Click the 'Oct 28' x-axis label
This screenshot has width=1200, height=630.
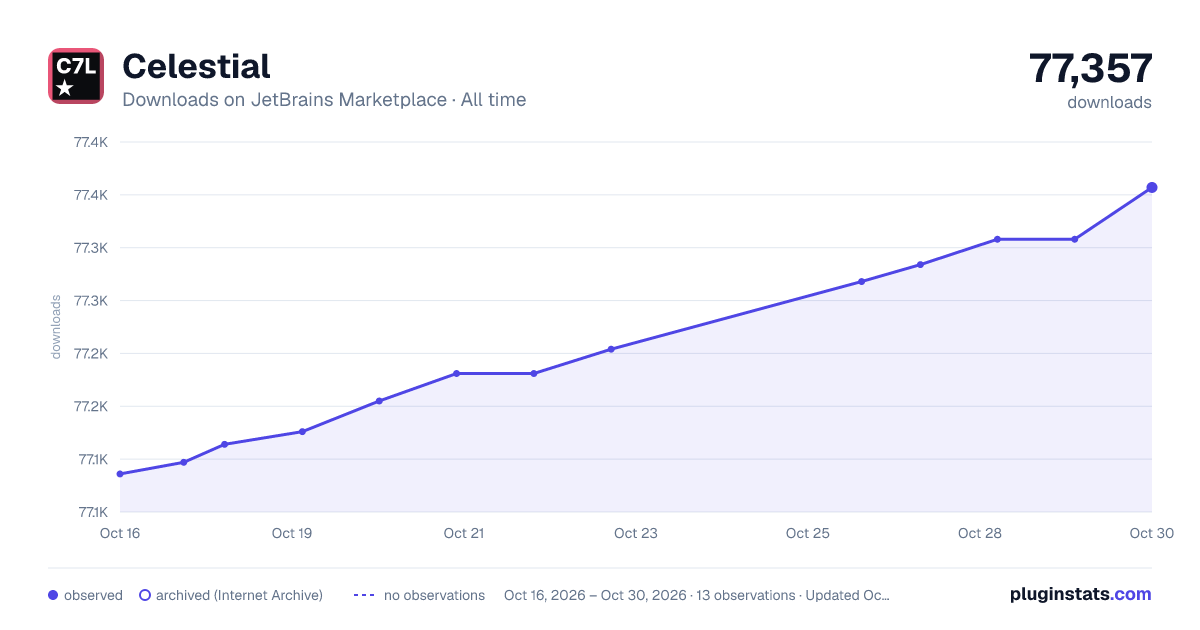click(x=980, y=533)
